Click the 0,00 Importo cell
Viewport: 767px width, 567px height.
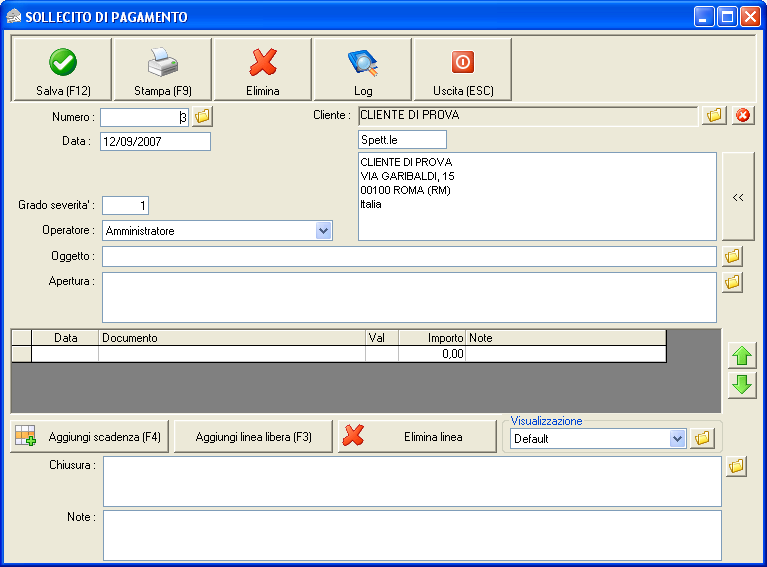click(x=432, y=354)
